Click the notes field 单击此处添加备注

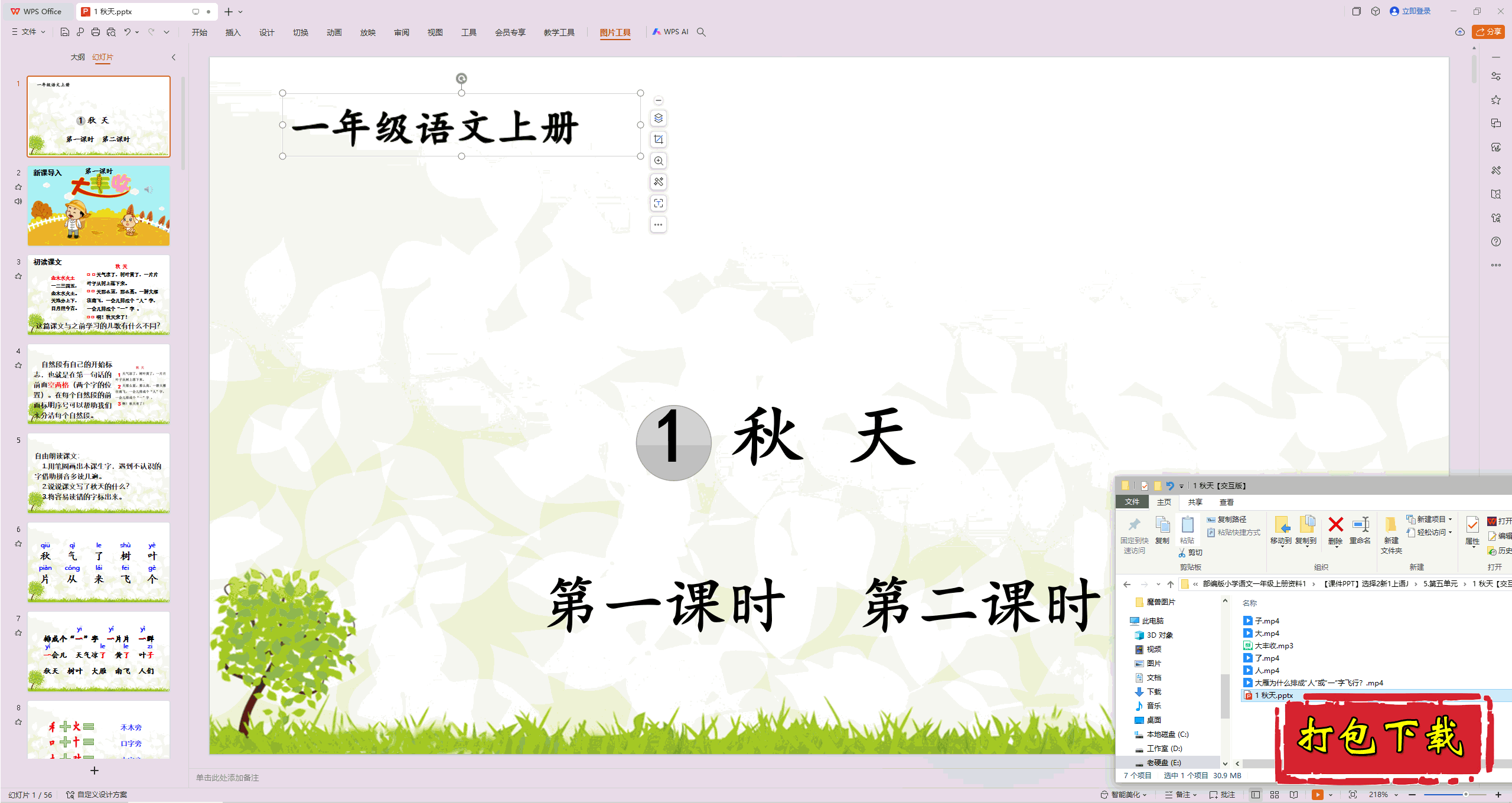pyautogui.click(x=227, y=778)
